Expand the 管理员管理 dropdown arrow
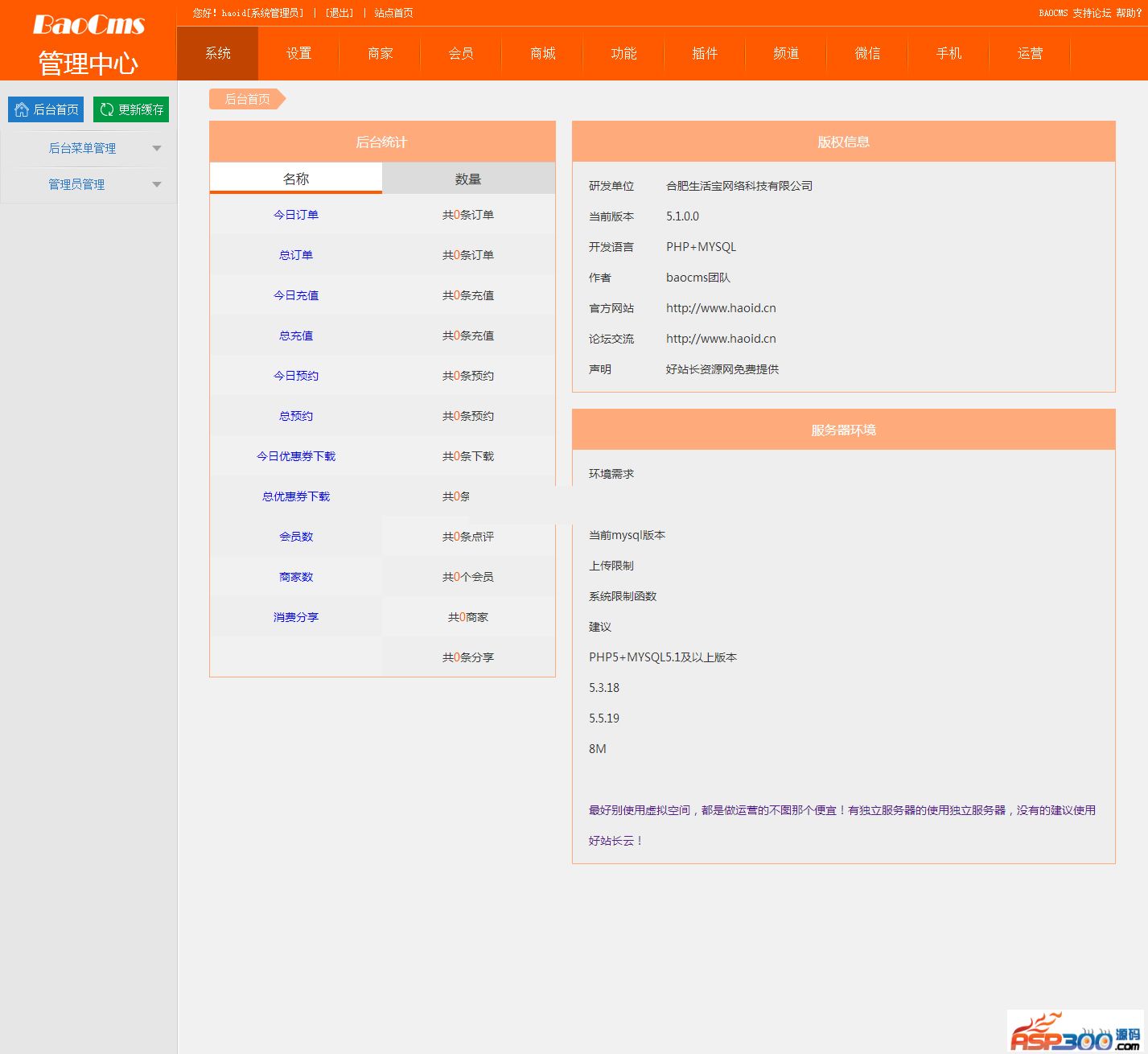1148x1054 pixels. 157,184
